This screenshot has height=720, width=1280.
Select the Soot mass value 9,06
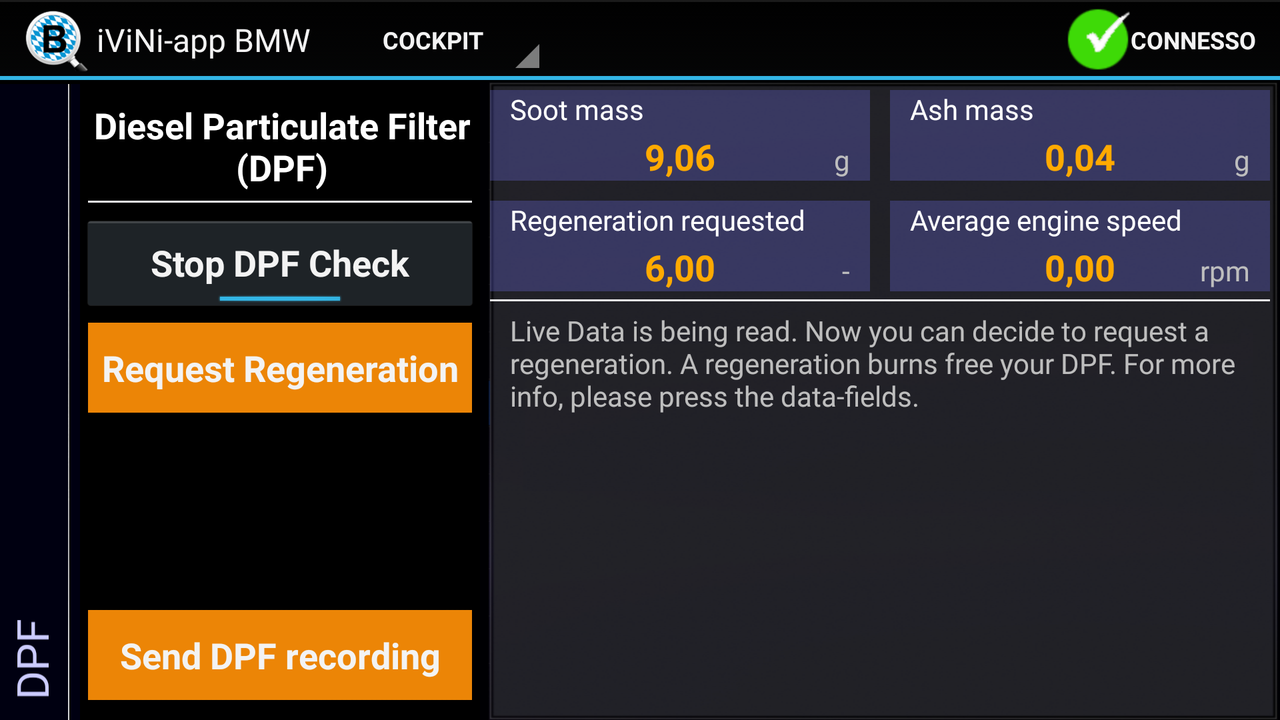(x=680, y=159)
